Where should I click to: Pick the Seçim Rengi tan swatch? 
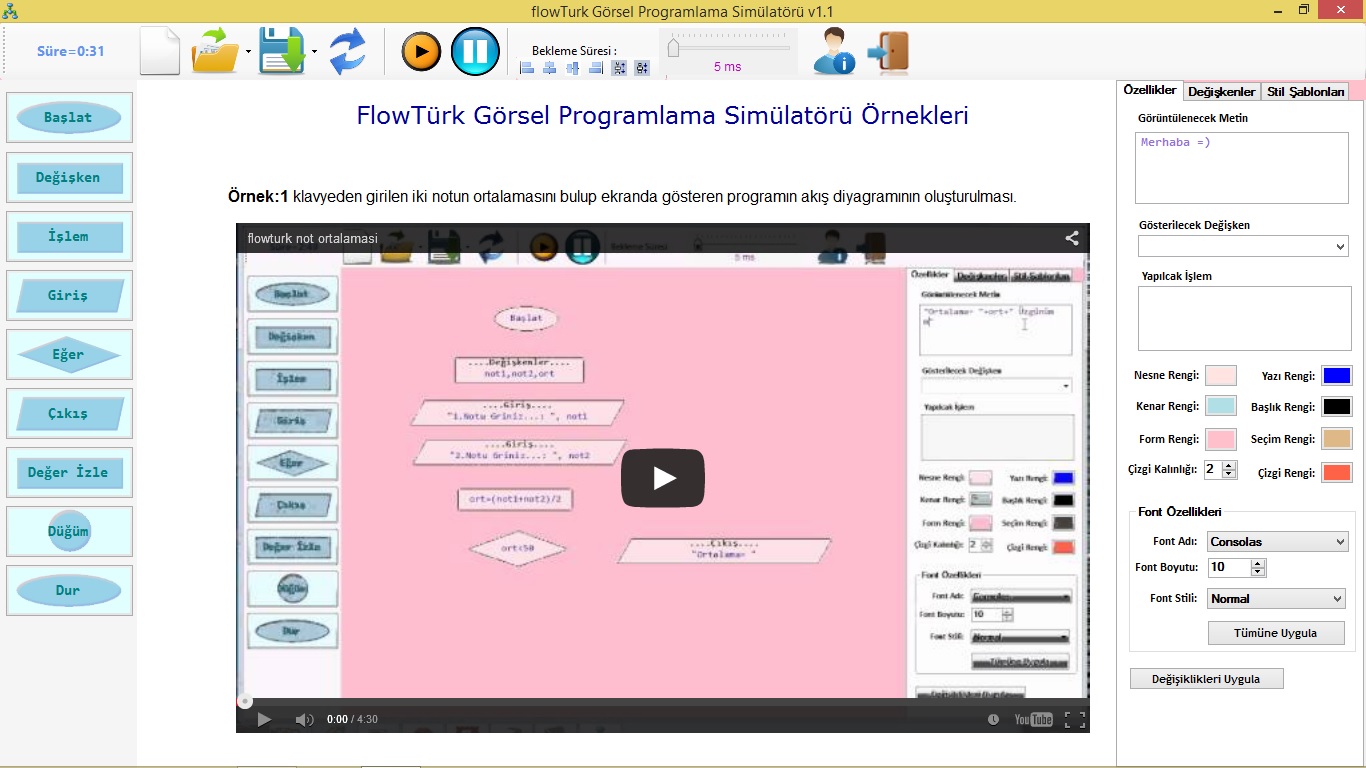click(1337, 439)
